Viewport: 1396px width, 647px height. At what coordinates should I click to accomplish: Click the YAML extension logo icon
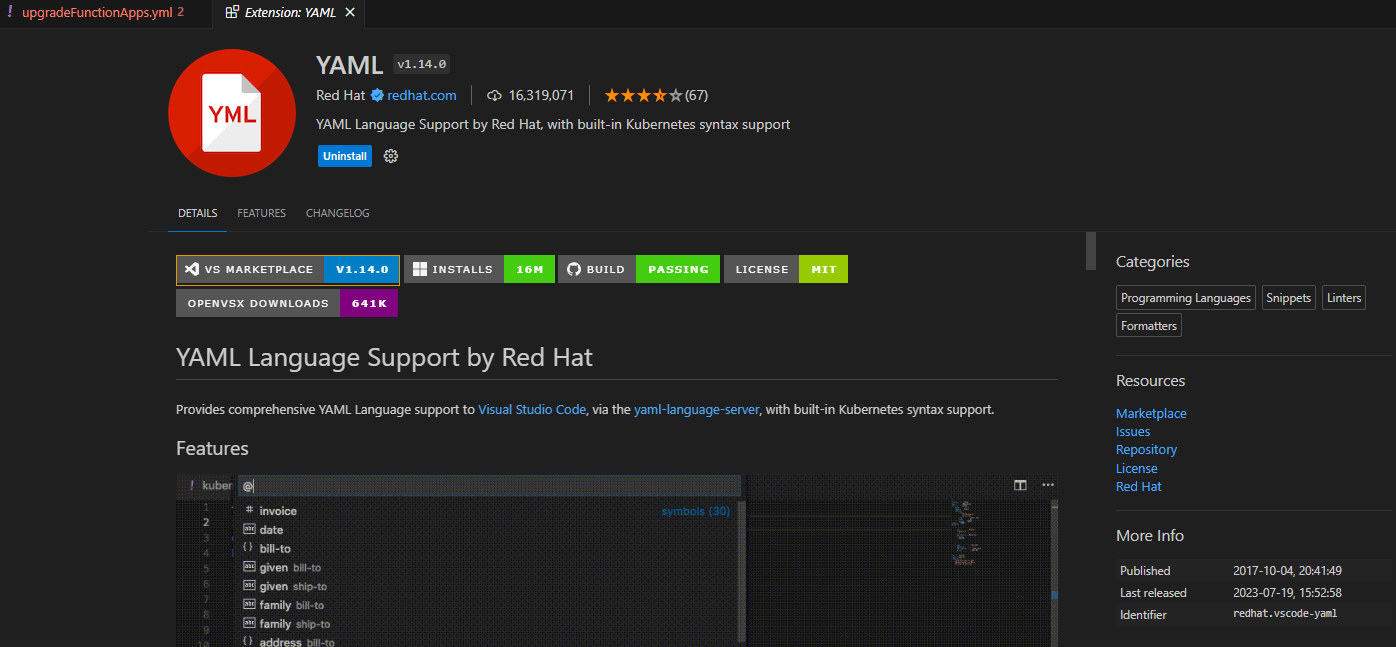232,113
